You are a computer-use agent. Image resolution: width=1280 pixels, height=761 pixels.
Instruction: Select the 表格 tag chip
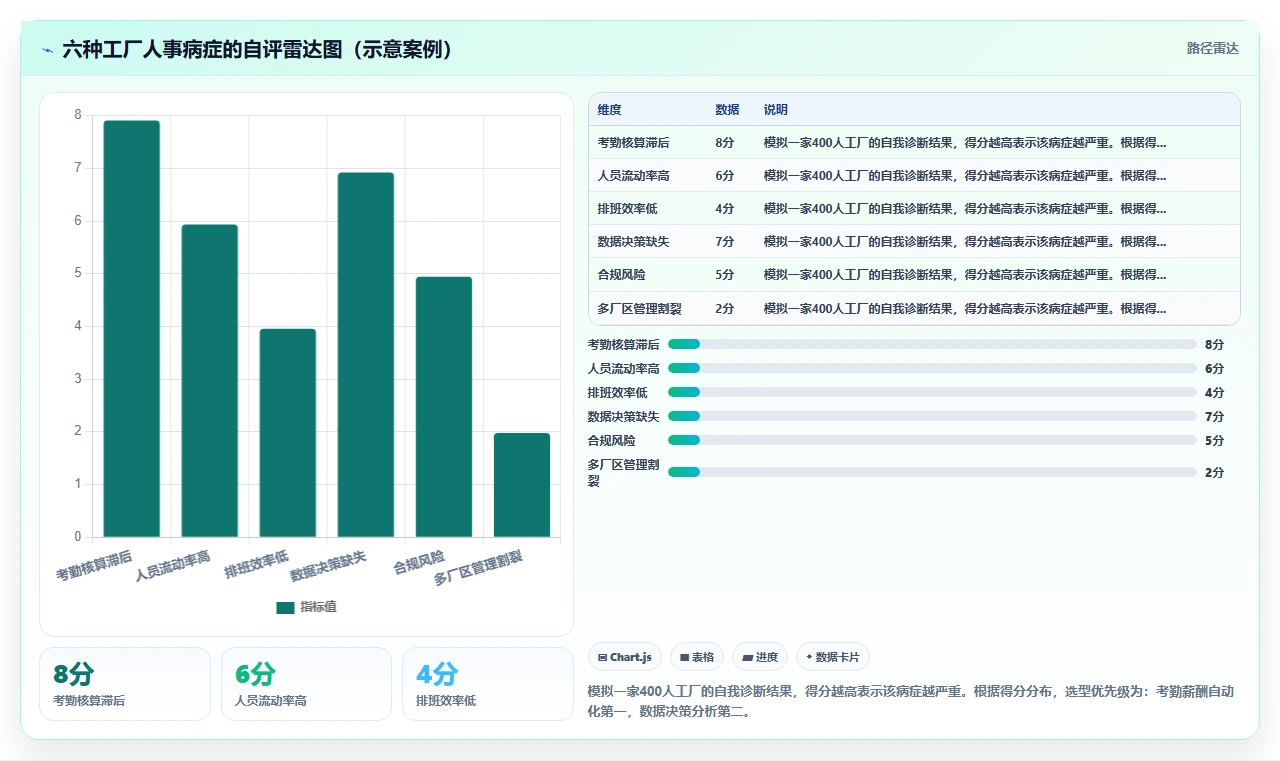pyautogui.click(x=697, y=657)
